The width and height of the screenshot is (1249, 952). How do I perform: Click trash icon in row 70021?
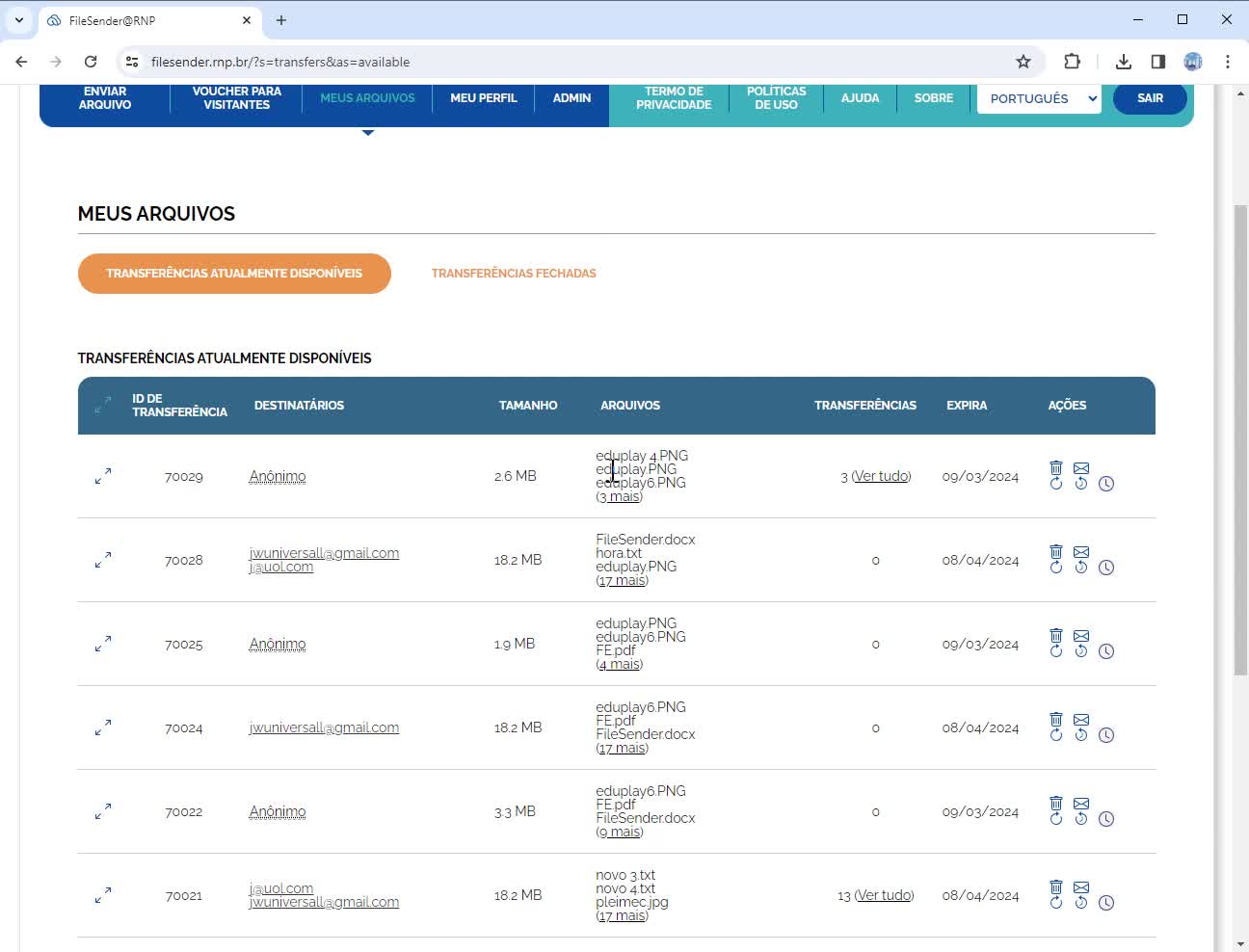point(1056,886)
